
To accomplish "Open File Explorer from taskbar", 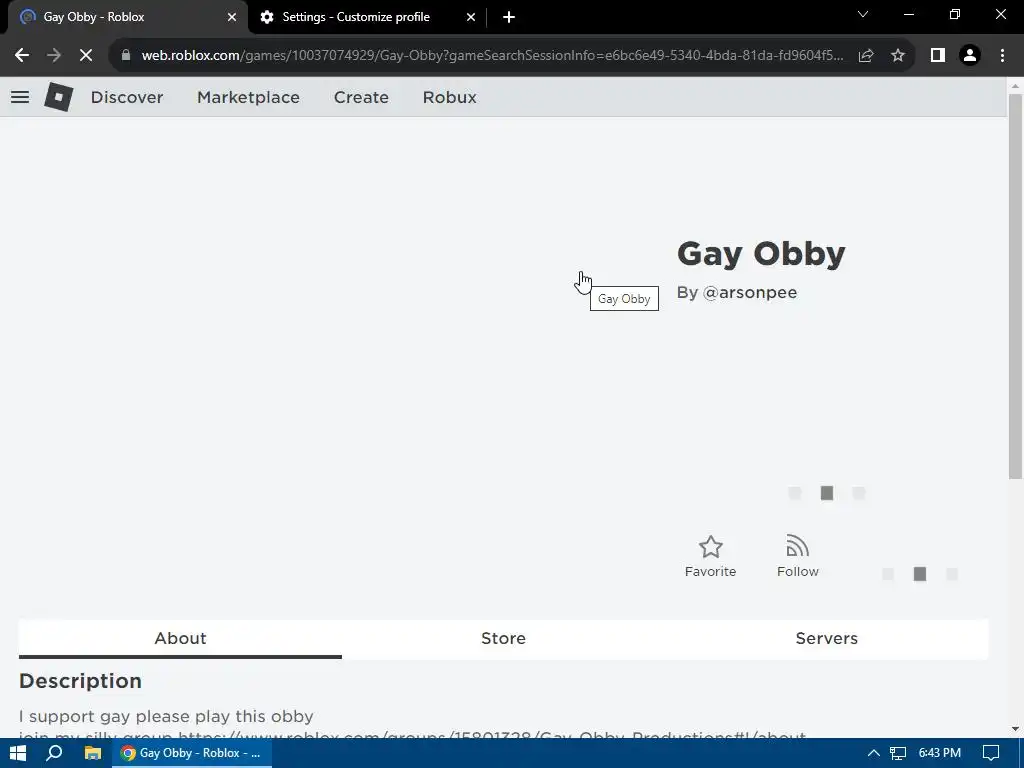I will pos(93,753).
